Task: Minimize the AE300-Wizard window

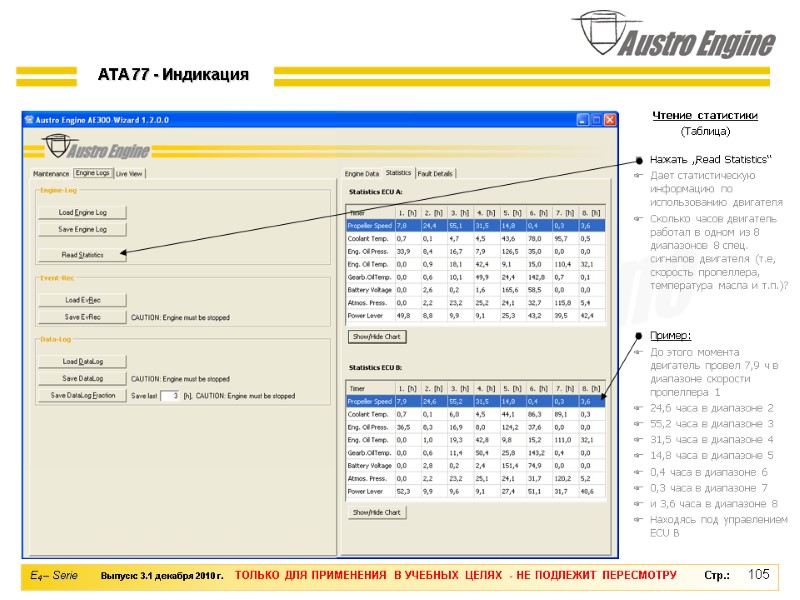Action: click(x=583, y=120)
